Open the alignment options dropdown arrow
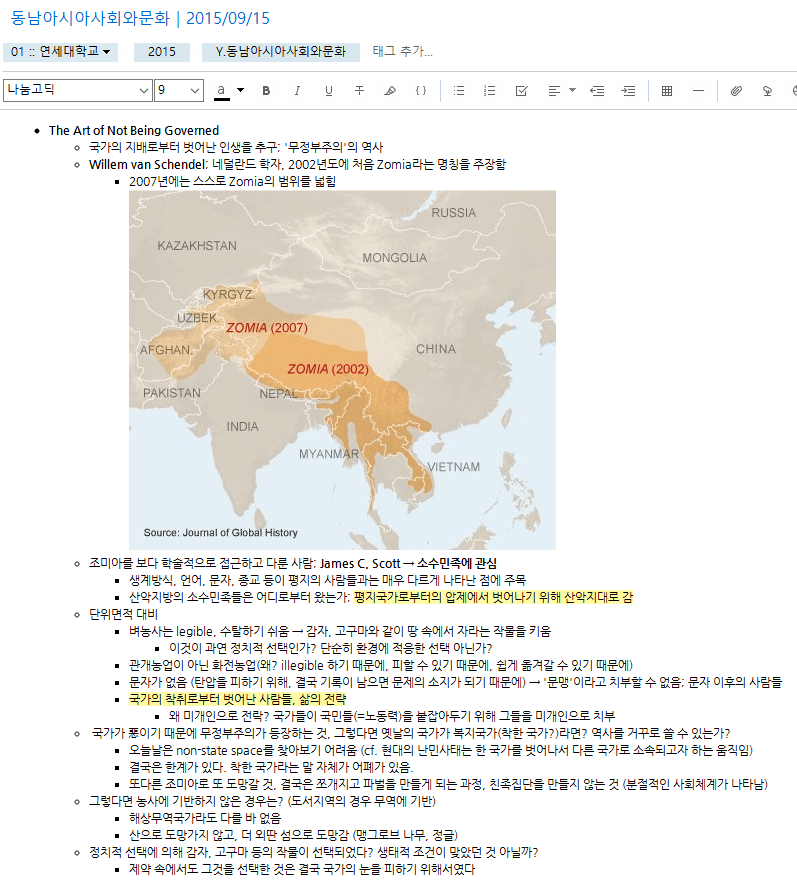The width and height of the screenshot is (797, 892). [x=572, y=90]
